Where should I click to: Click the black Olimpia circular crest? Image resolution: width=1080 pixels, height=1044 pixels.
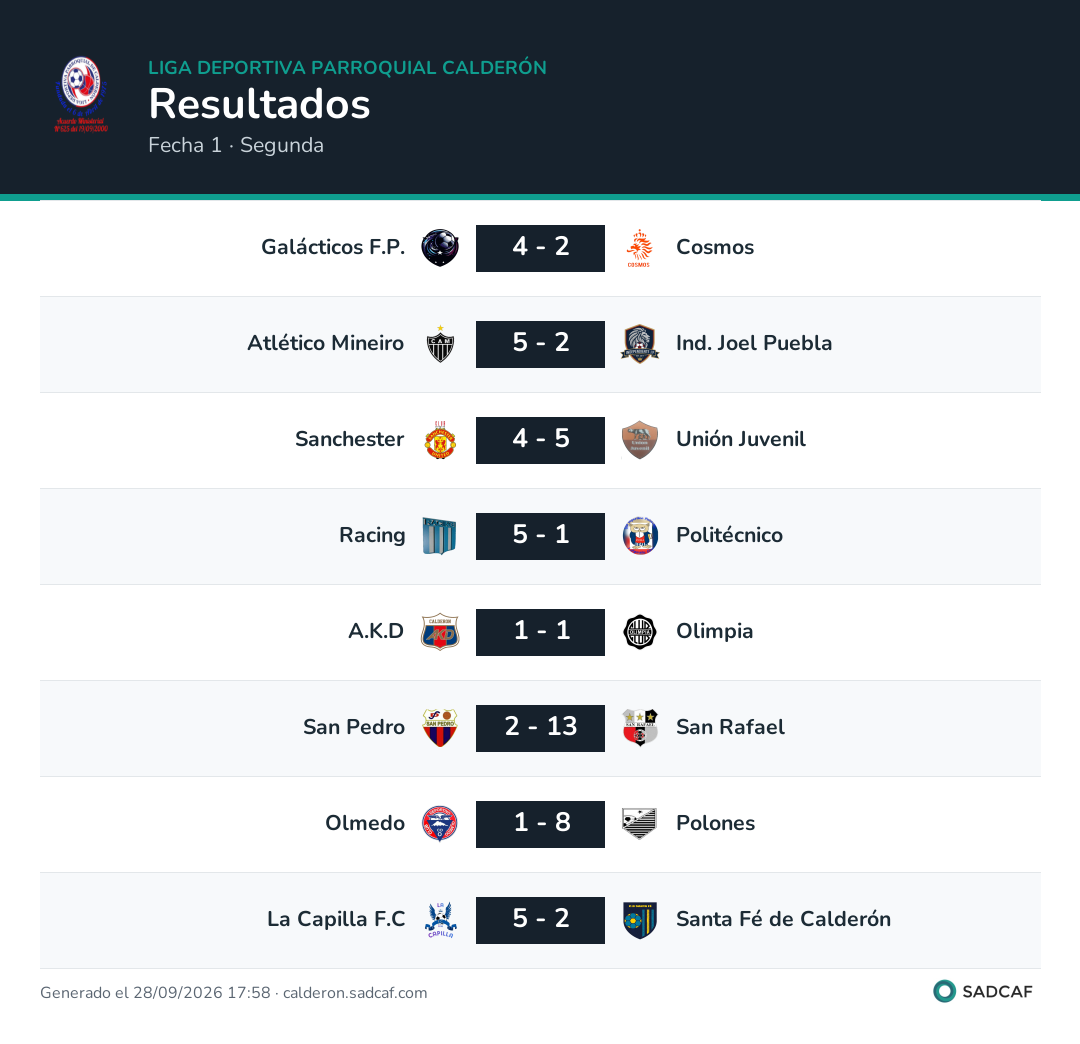click(640, 632)
